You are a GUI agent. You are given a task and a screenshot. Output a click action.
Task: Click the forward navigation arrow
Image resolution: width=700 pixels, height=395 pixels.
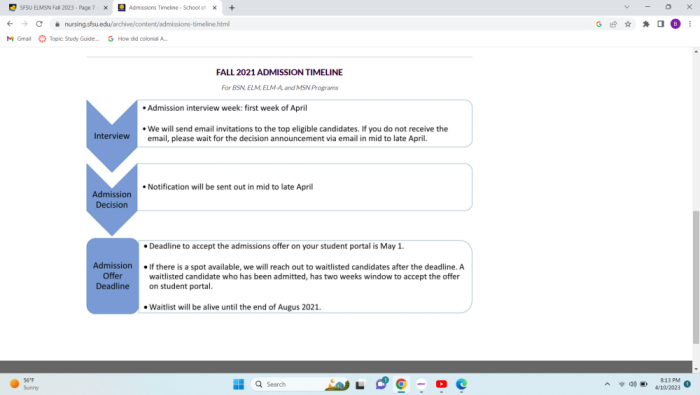(x=25, y=24)
